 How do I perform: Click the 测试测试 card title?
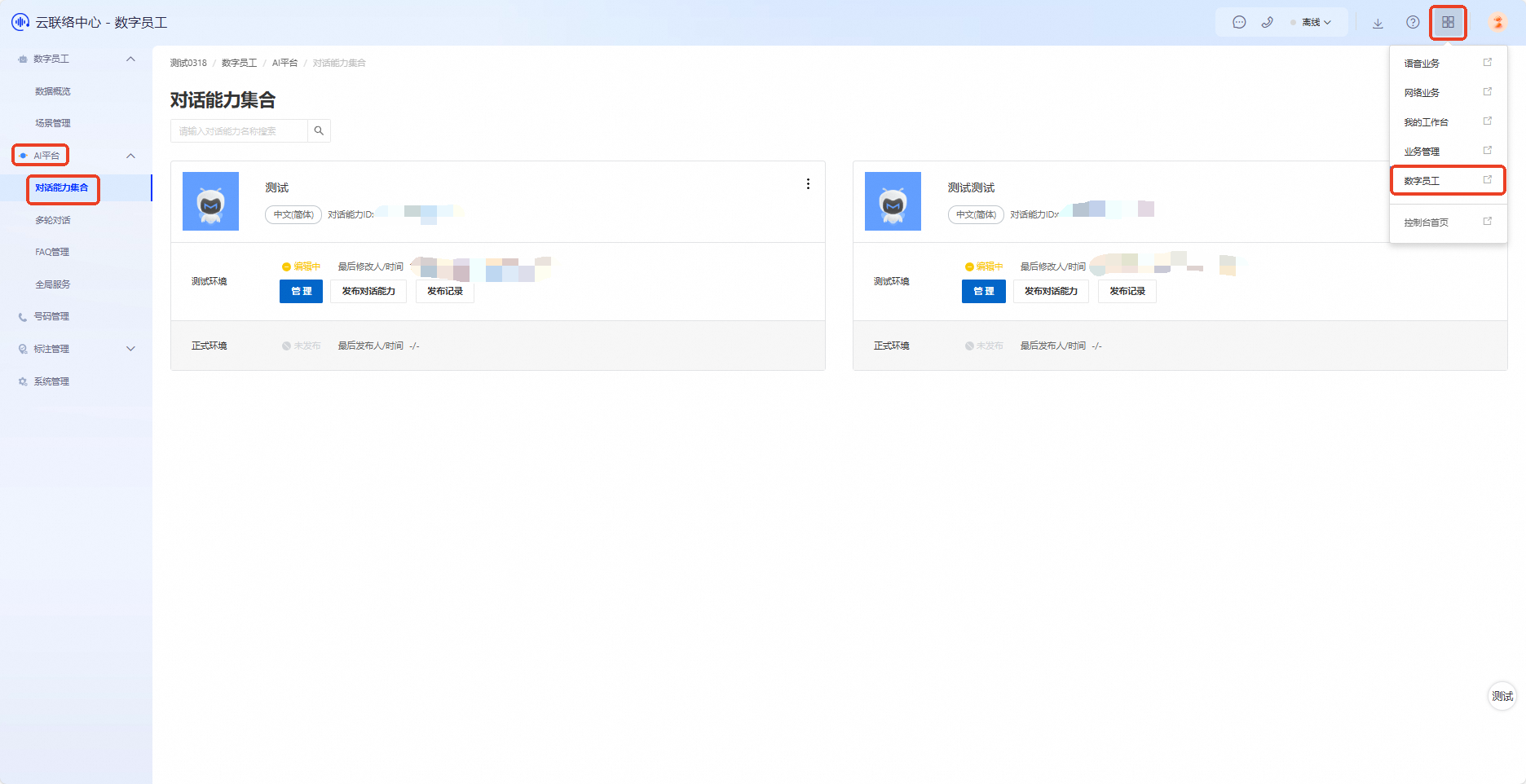click(971, 187)
